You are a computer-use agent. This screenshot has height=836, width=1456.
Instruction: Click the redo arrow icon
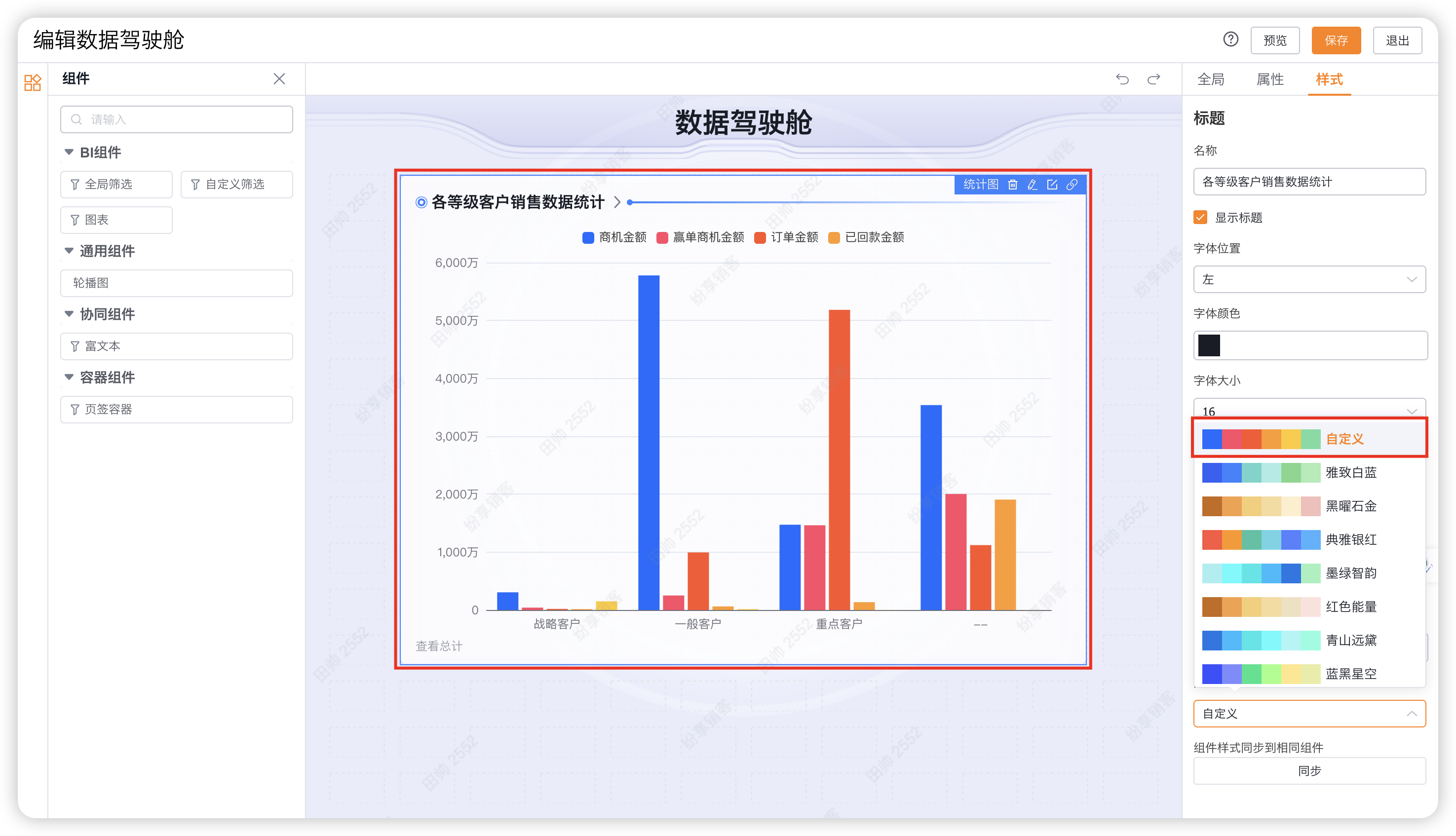1153,78
